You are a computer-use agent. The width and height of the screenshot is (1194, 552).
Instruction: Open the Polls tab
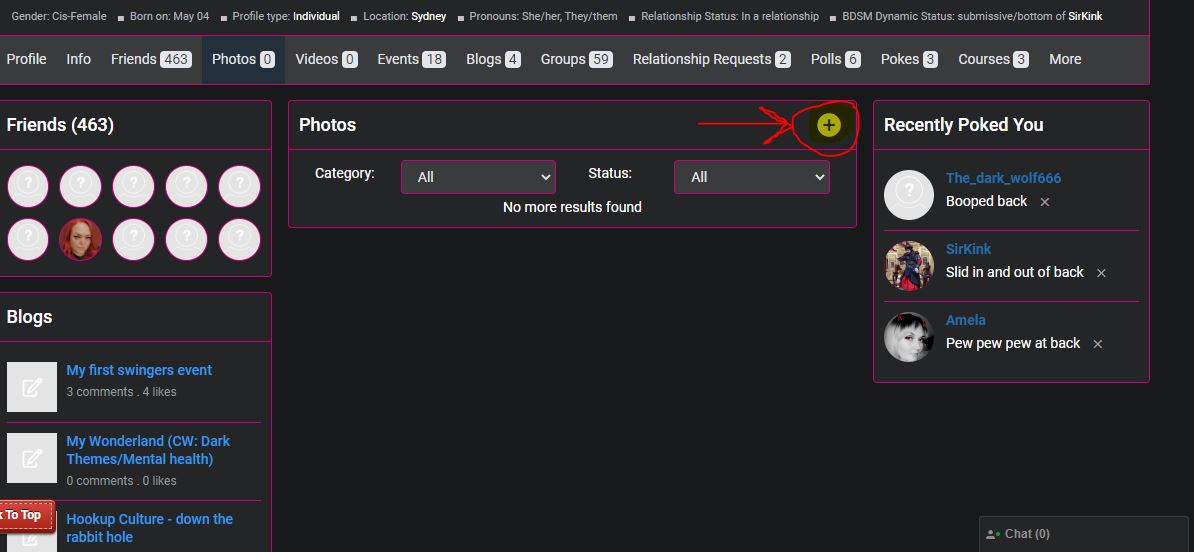(835, 59)
